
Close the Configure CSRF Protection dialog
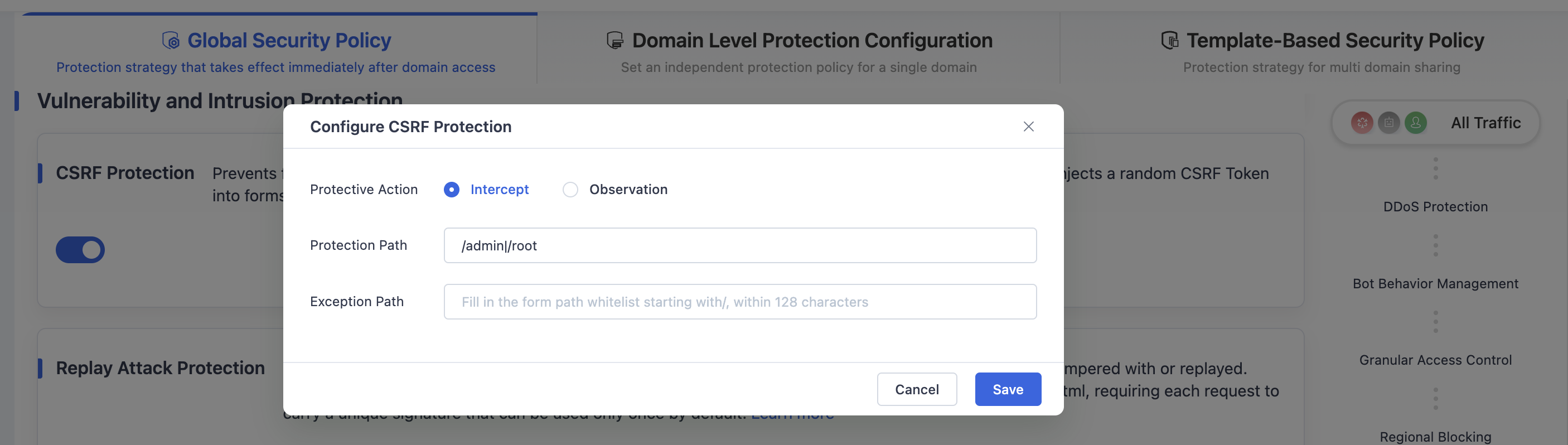point(1028,127)
